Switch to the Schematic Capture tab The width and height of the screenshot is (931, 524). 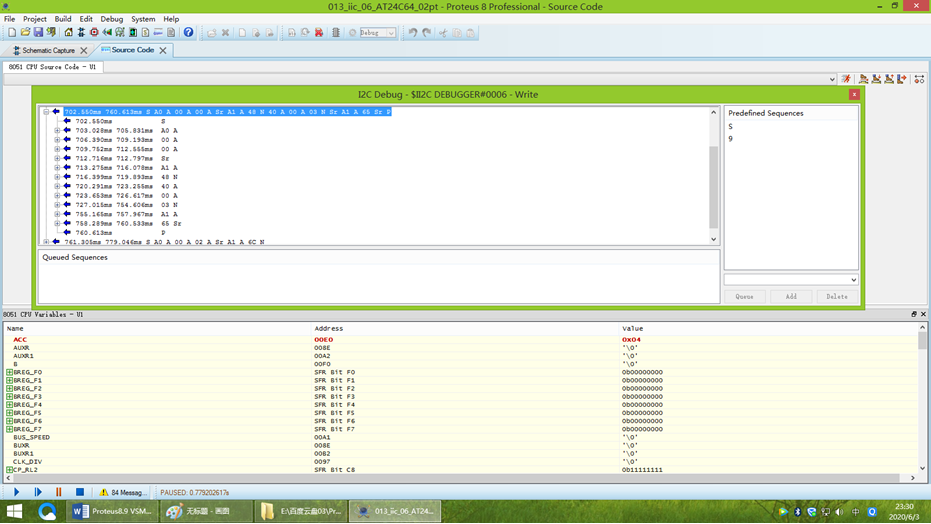[48, 50]
